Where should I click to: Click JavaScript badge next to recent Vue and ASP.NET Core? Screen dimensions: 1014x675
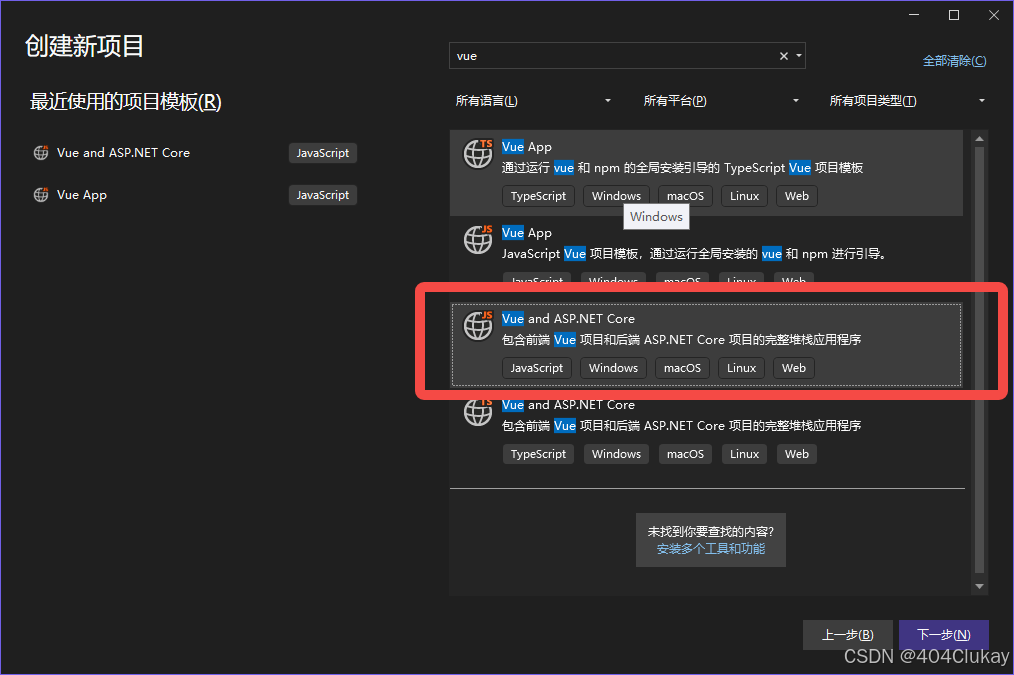323,153
